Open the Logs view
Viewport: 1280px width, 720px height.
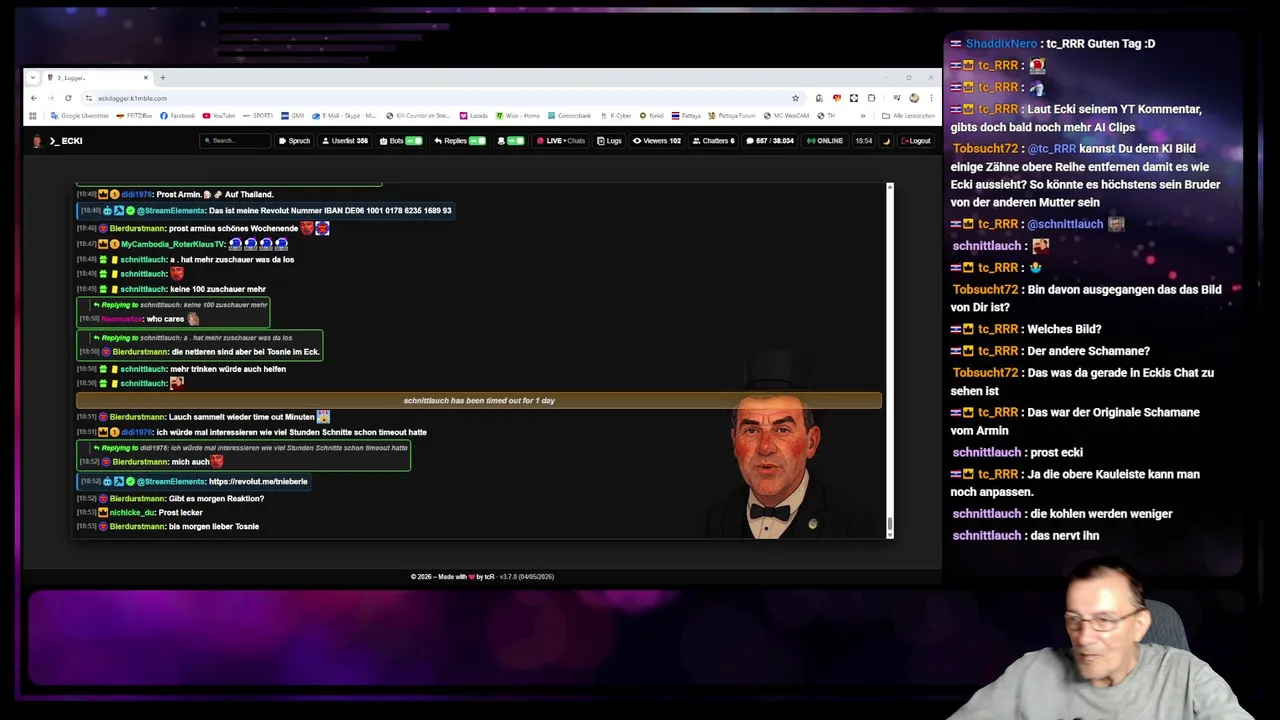tap(609, 141)
